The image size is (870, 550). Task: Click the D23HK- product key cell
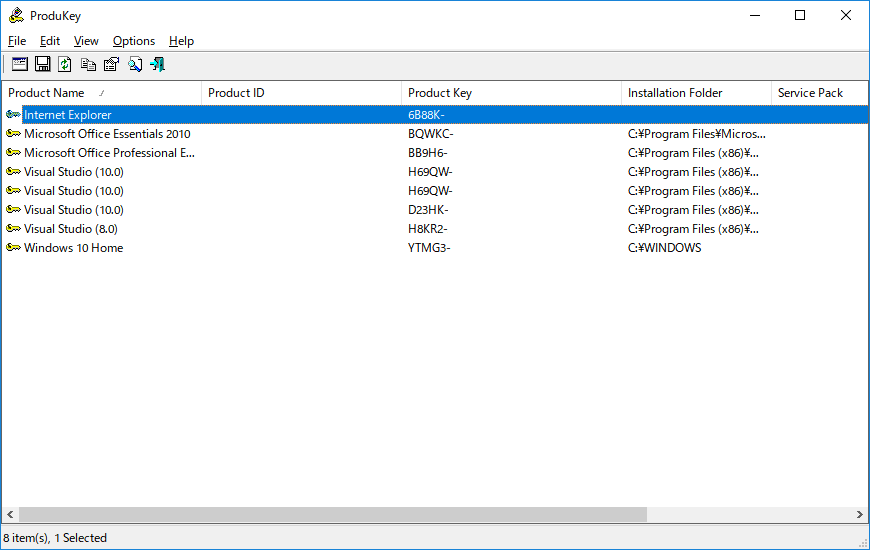tap(428, 210)
